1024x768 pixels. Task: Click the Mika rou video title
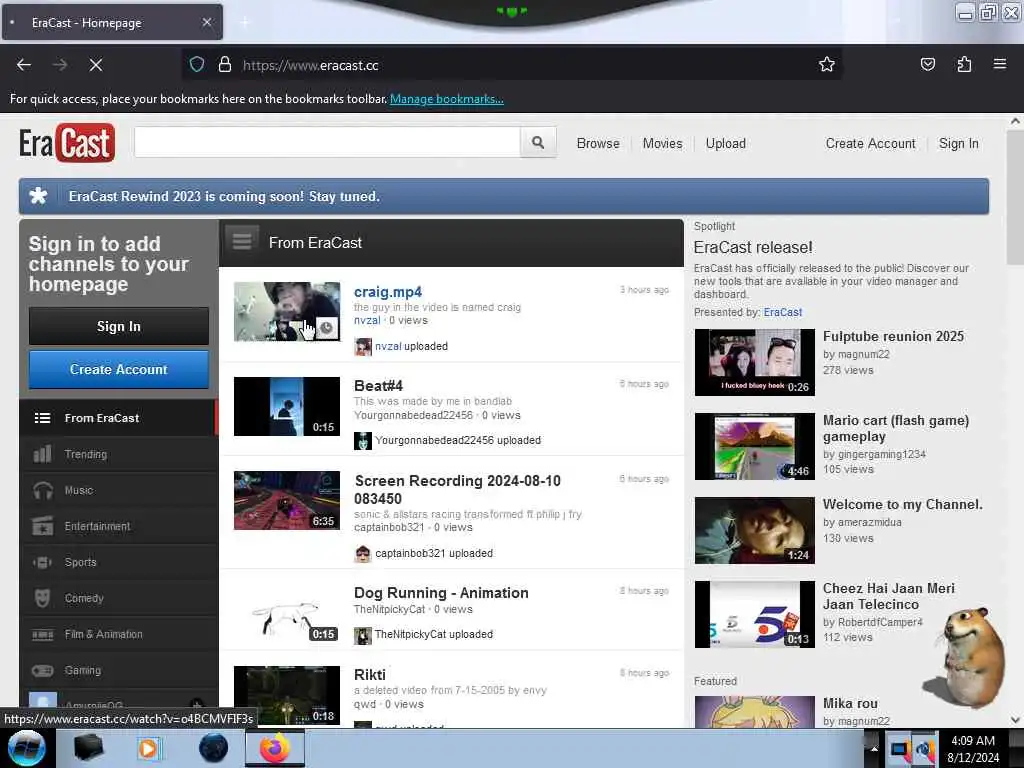click(850, 703)
